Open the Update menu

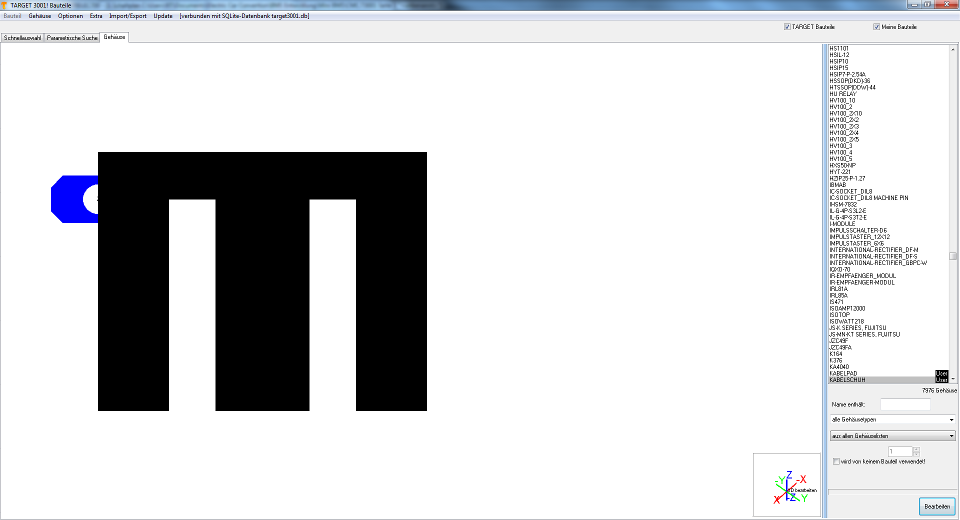pos(163,16)
